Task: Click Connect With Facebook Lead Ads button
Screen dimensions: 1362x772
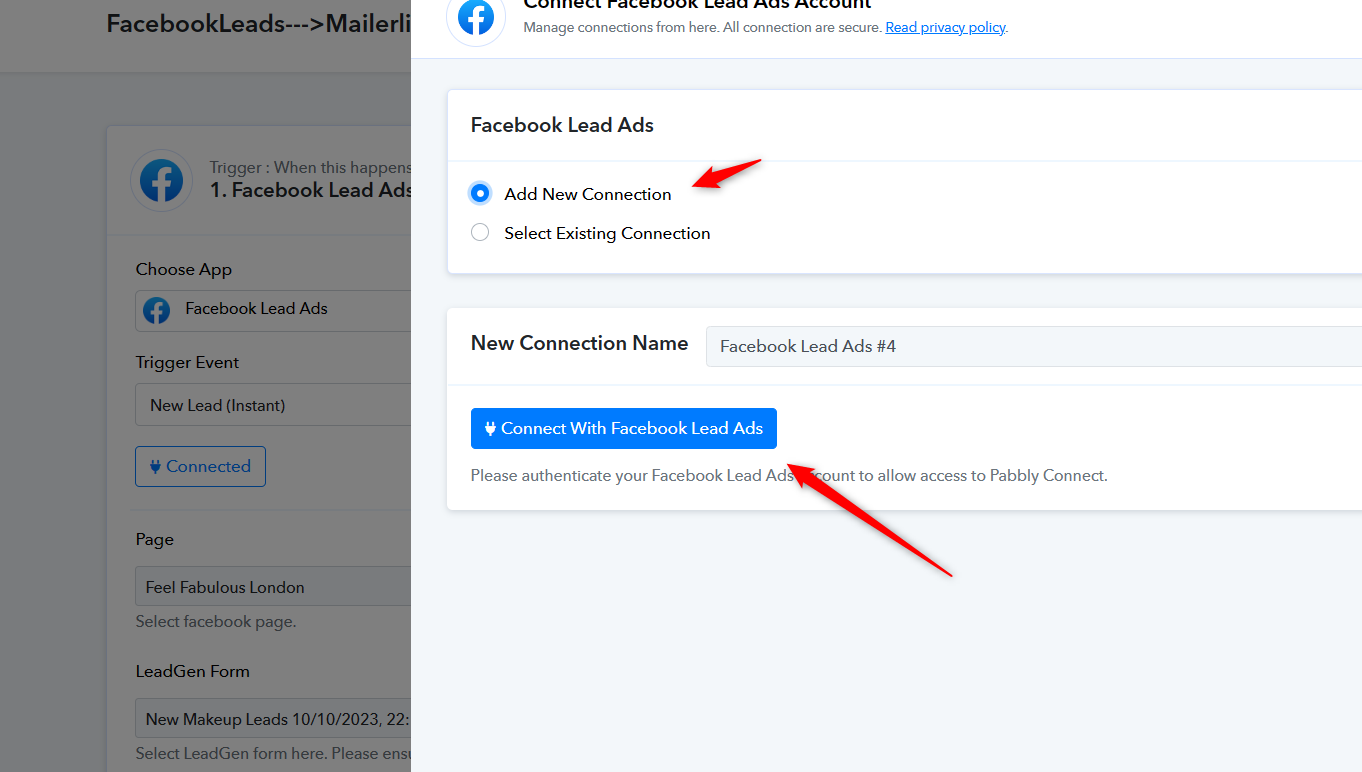Action: click(624, 428)
